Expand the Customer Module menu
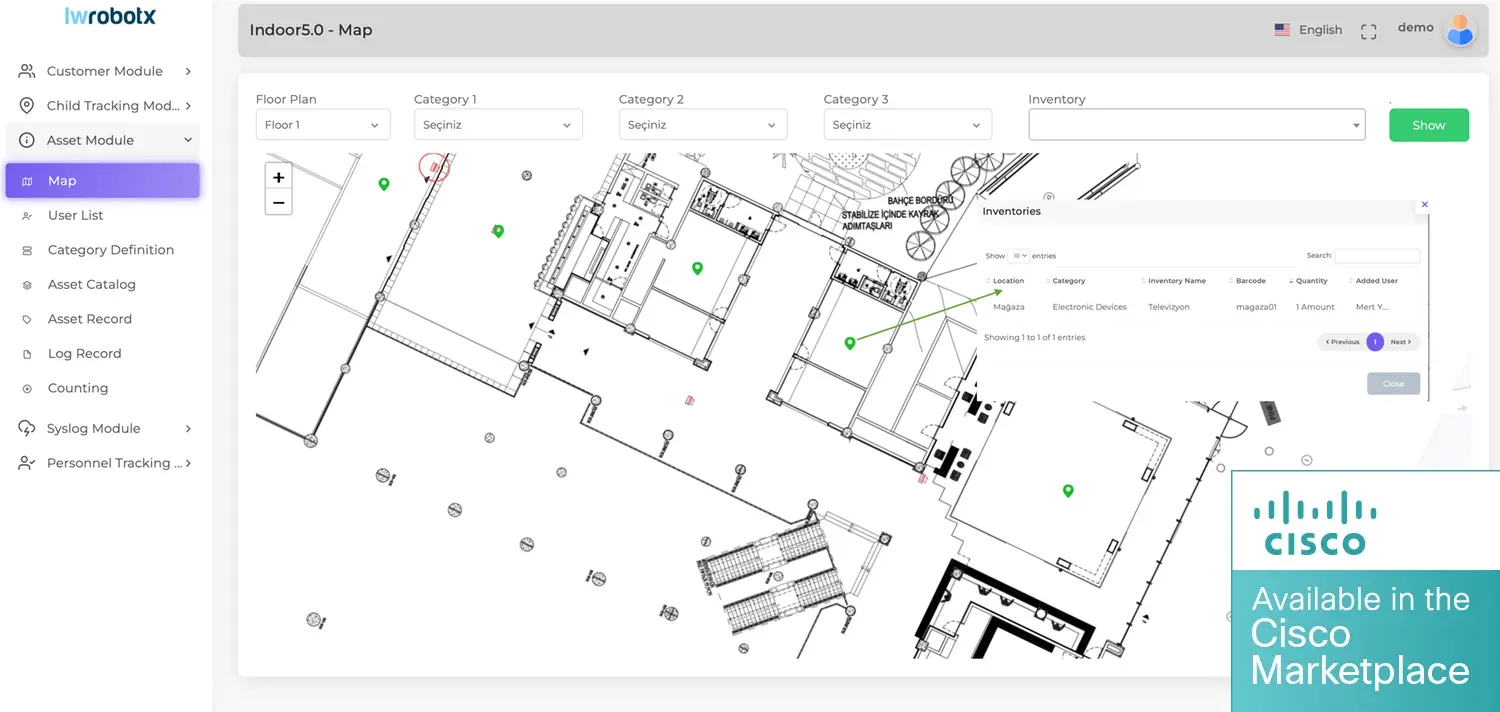Image resolution: width=1500 pixels, height=712 pixels. click(104, 71)
